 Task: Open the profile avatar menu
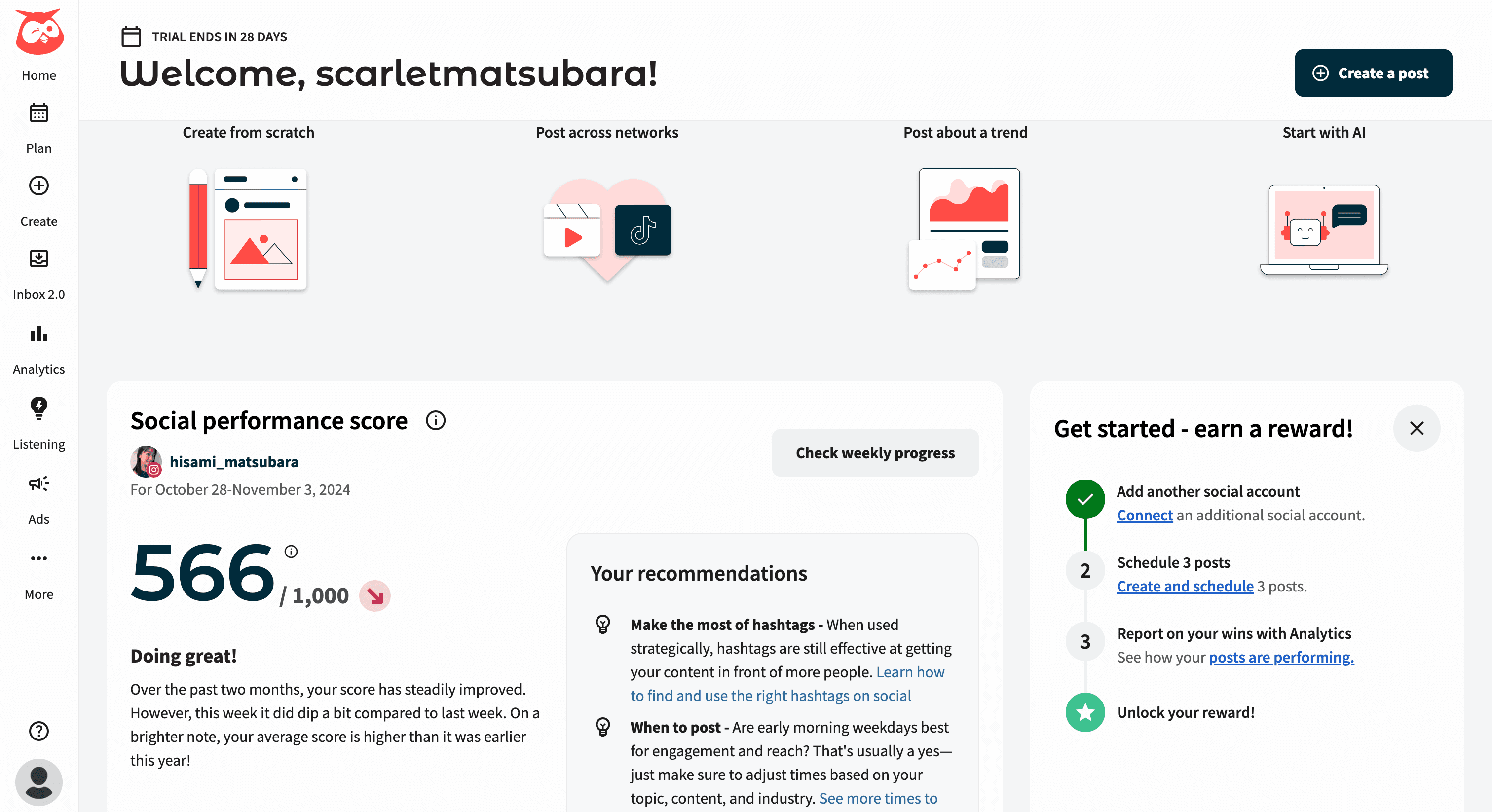click(x=39, y=782)
